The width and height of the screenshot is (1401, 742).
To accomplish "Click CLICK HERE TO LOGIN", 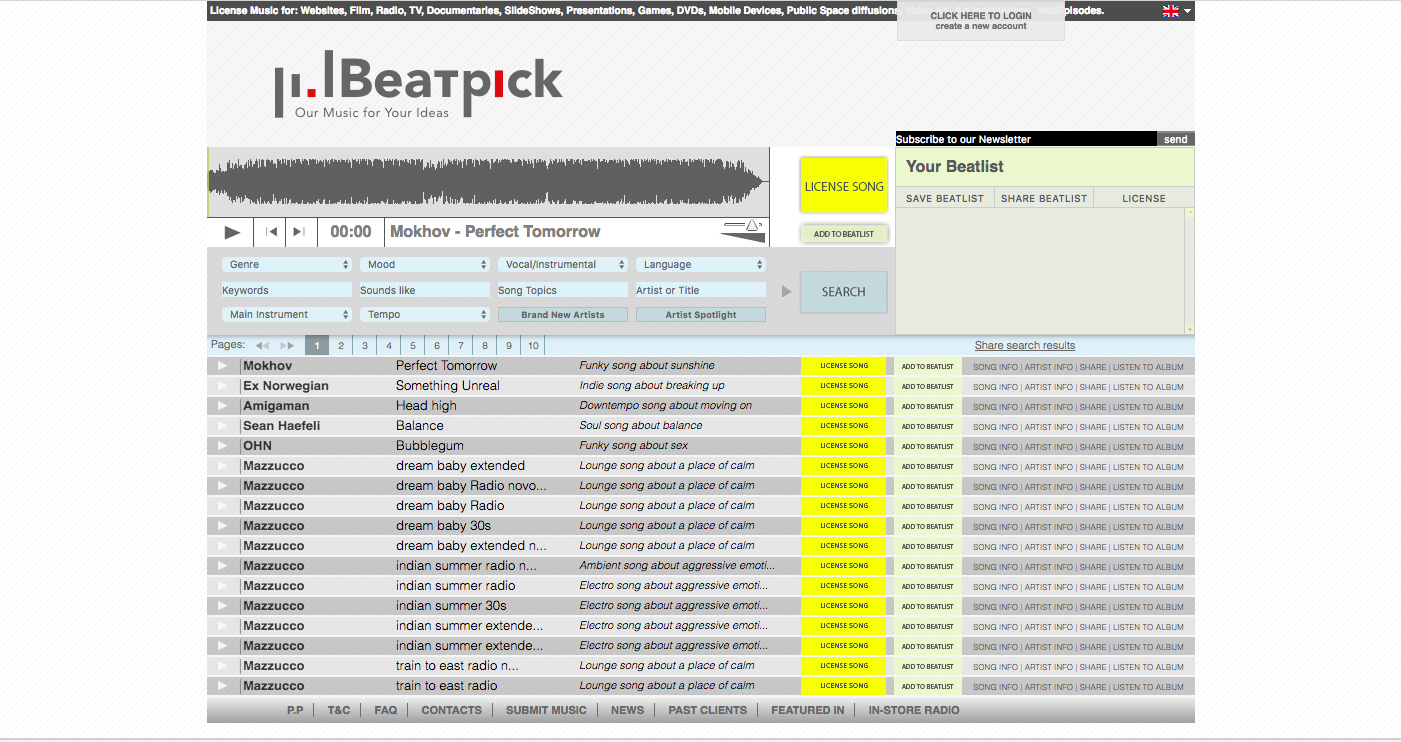I will [981, 16].
